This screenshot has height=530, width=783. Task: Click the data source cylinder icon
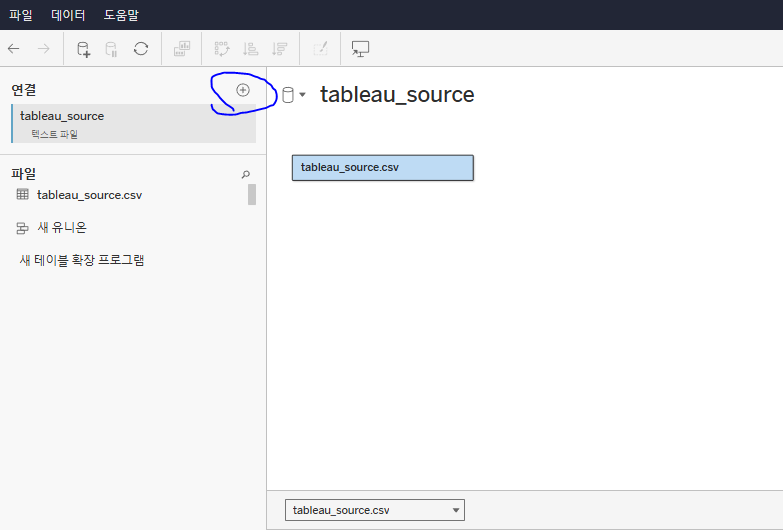tap(288, 95)
